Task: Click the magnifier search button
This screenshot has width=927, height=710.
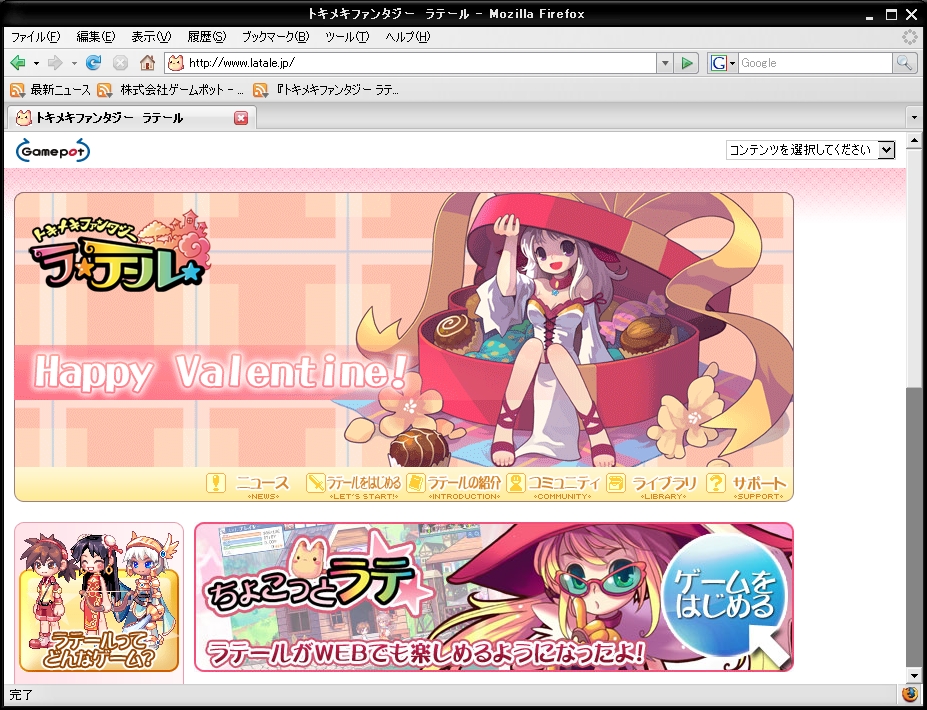Action: [x=905, y=63]
